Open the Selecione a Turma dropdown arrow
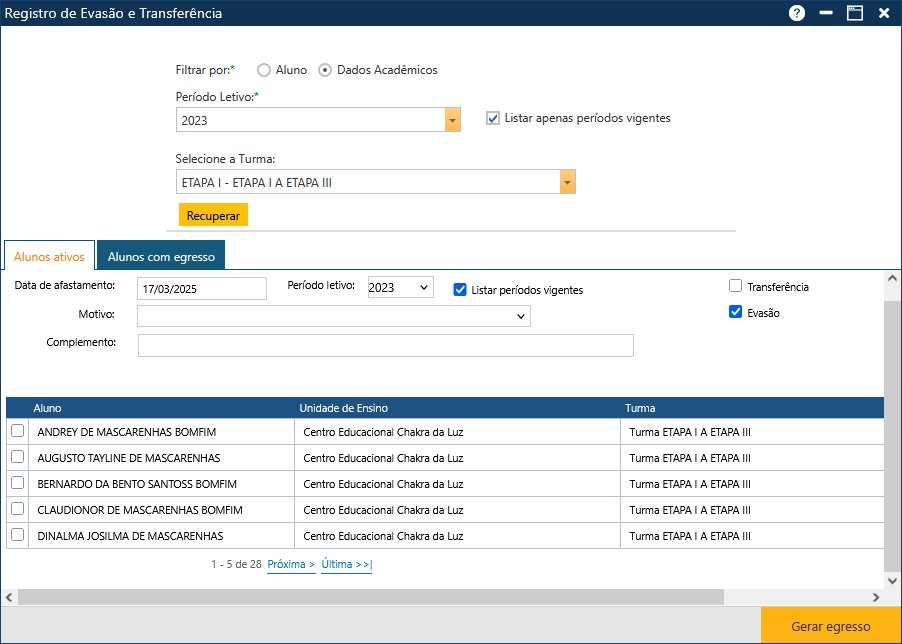 [567, 181]
